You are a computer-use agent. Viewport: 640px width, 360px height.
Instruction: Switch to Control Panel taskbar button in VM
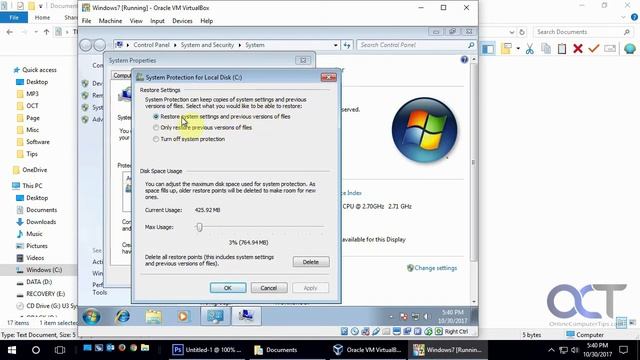215,316
